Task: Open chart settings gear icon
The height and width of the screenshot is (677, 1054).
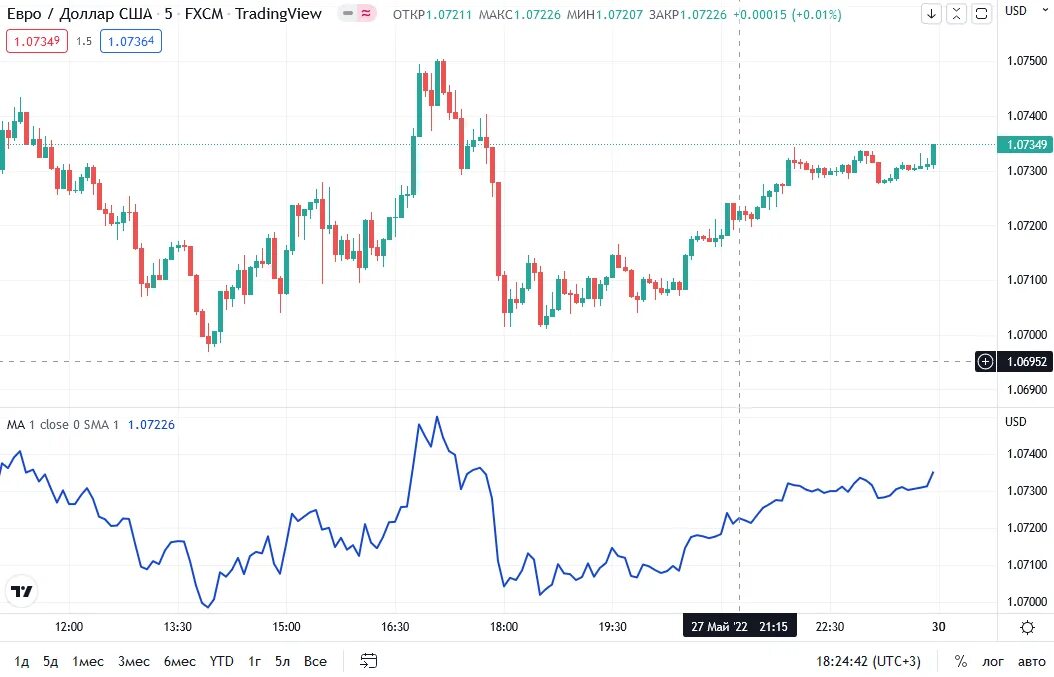Action: click(1027, 627)
